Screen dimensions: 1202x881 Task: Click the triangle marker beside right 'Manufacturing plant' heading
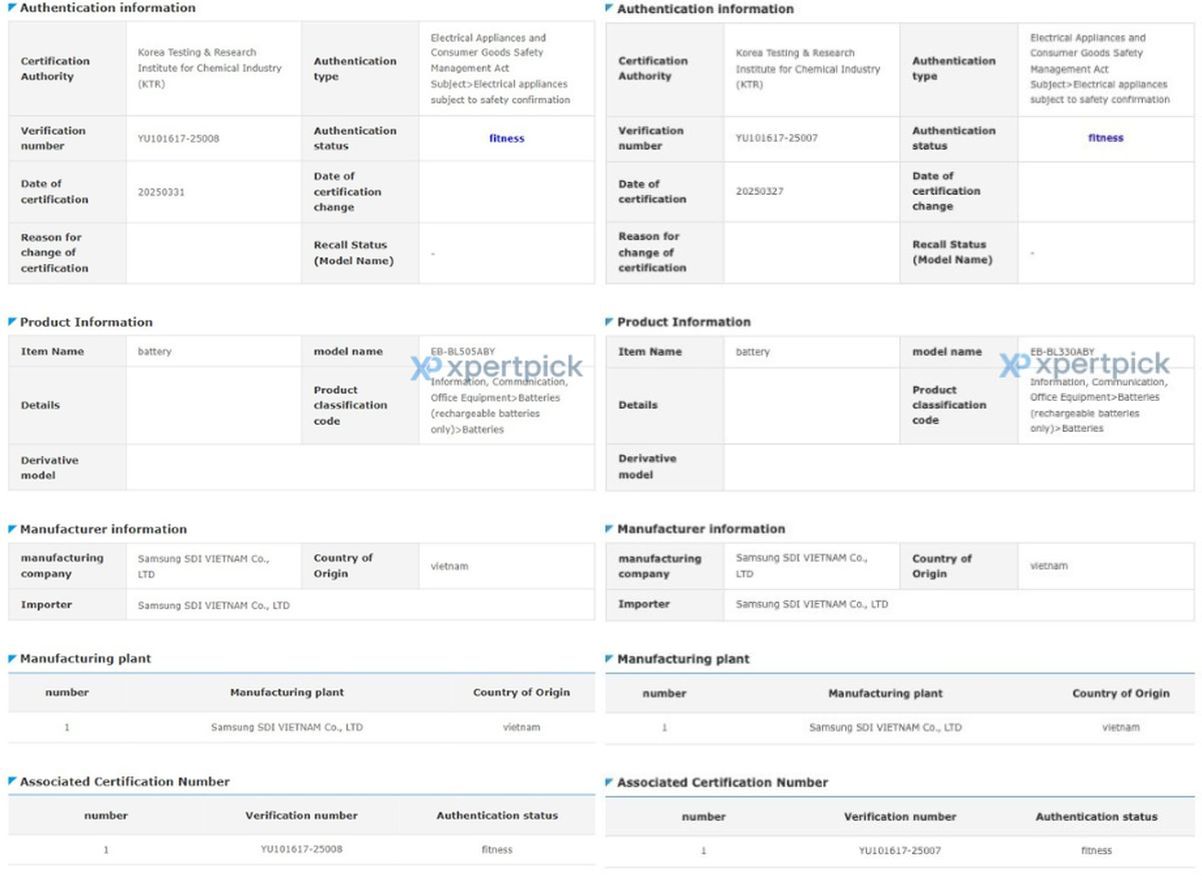point(610,659)
